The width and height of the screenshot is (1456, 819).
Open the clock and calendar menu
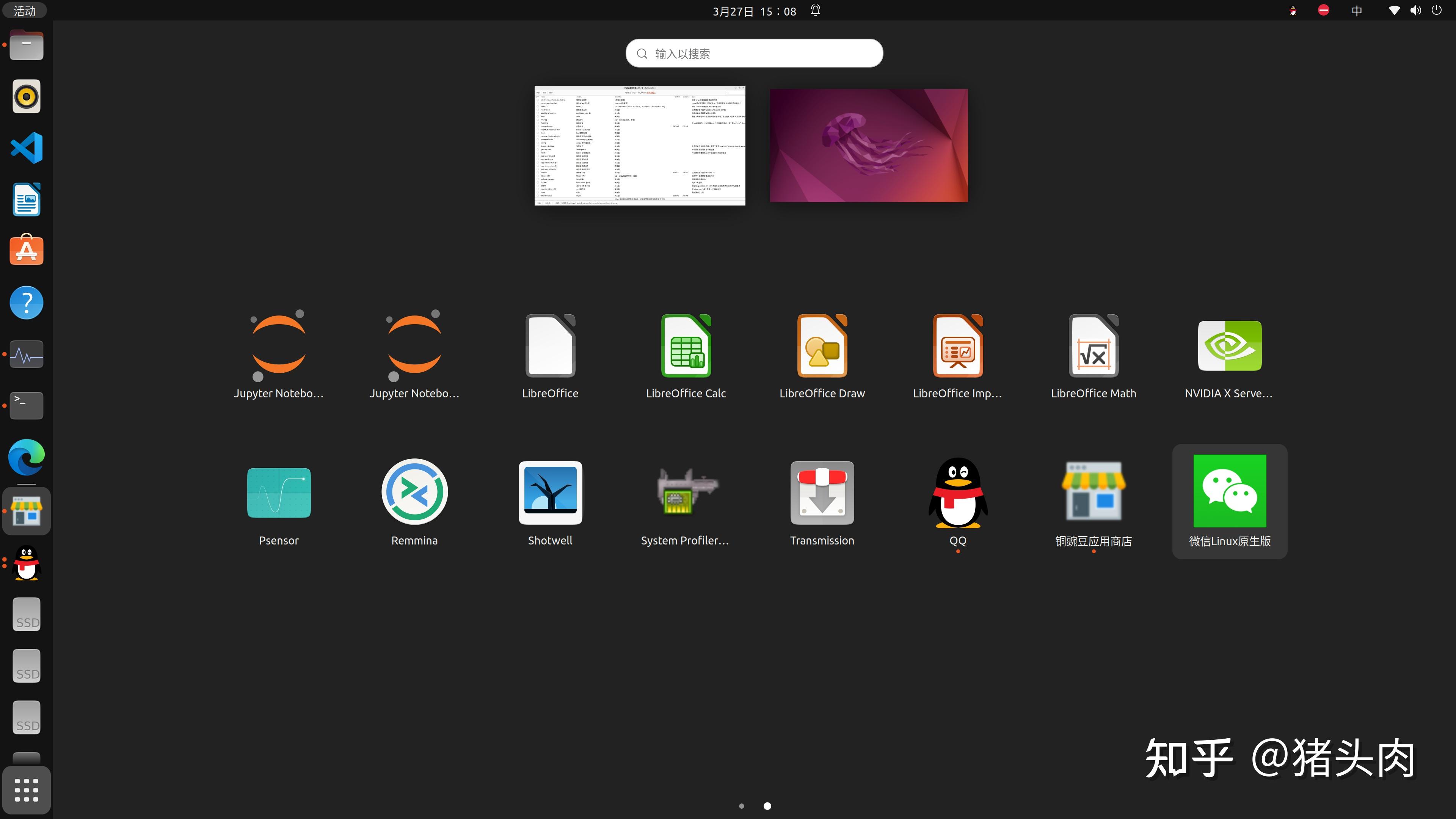(x=754, y=11)
